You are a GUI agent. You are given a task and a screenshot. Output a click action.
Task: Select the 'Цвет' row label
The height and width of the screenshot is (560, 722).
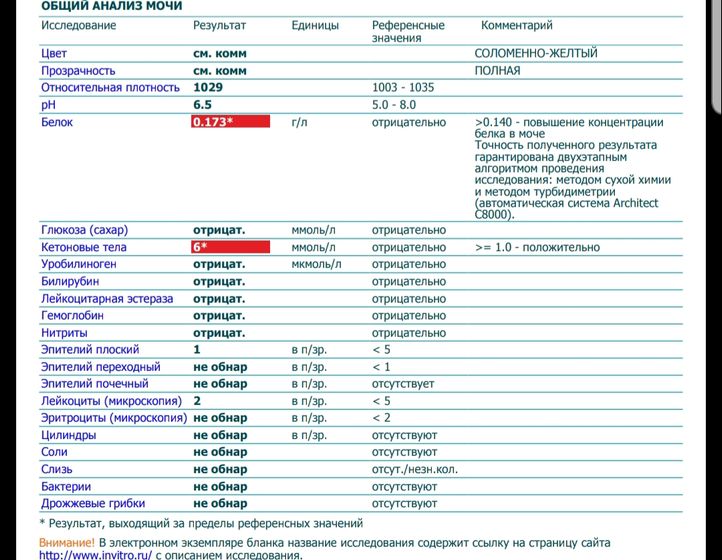click(55, 53)
